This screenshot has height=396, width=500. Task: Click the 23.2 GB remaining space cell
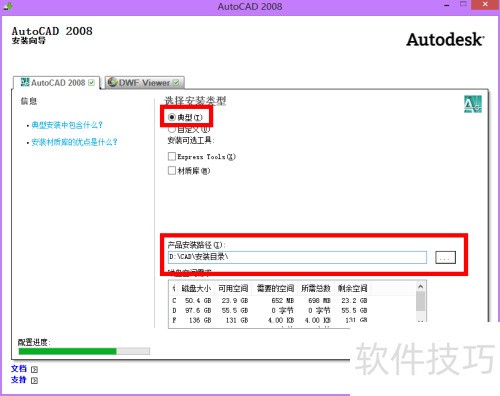(x=354, y=301)
